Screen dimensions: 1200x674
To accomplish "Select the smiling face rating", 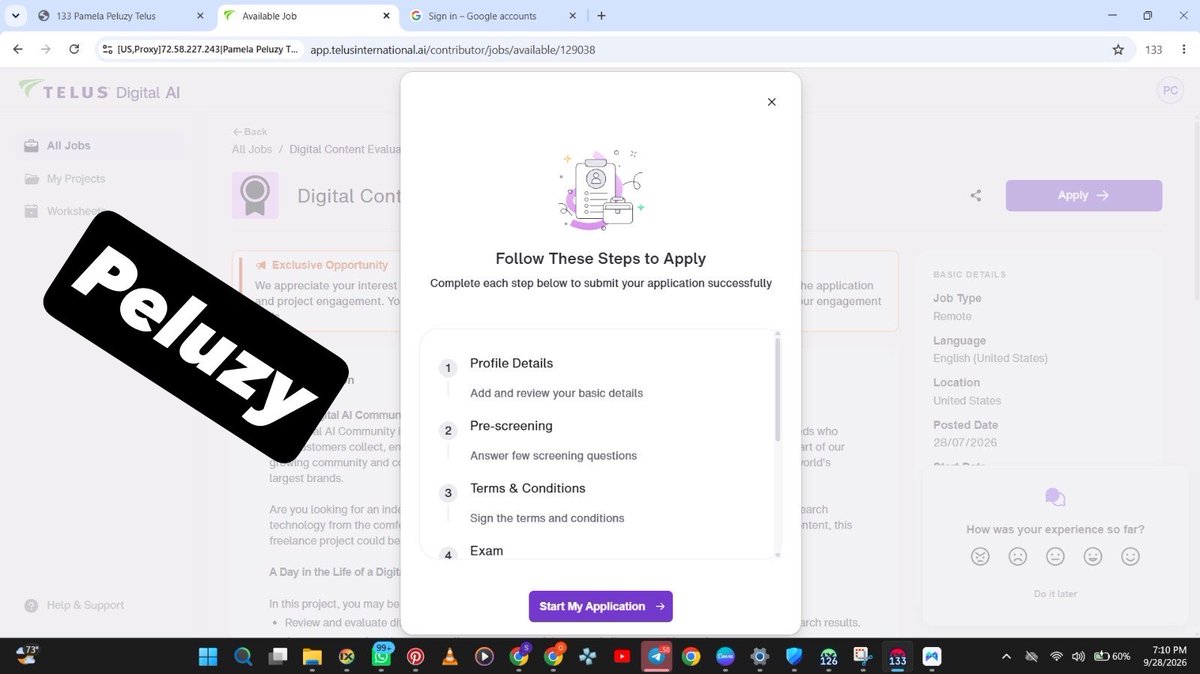I will 1093,557.
